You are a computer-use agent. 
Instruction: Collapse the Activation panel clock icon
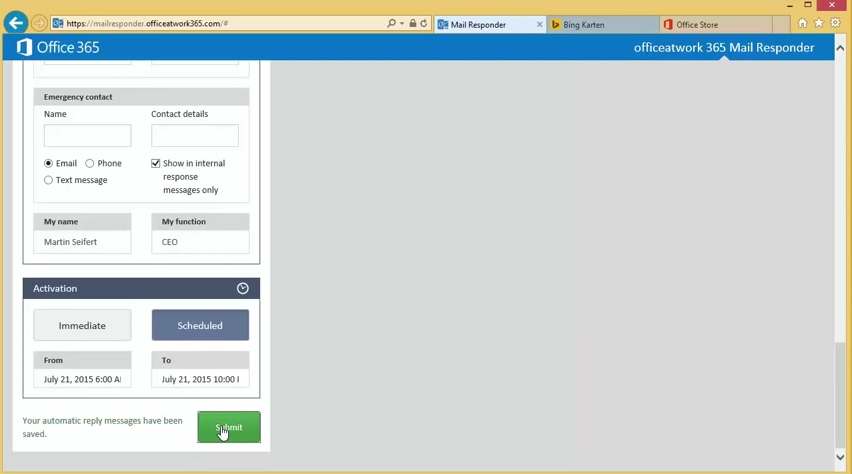[243, 288]
